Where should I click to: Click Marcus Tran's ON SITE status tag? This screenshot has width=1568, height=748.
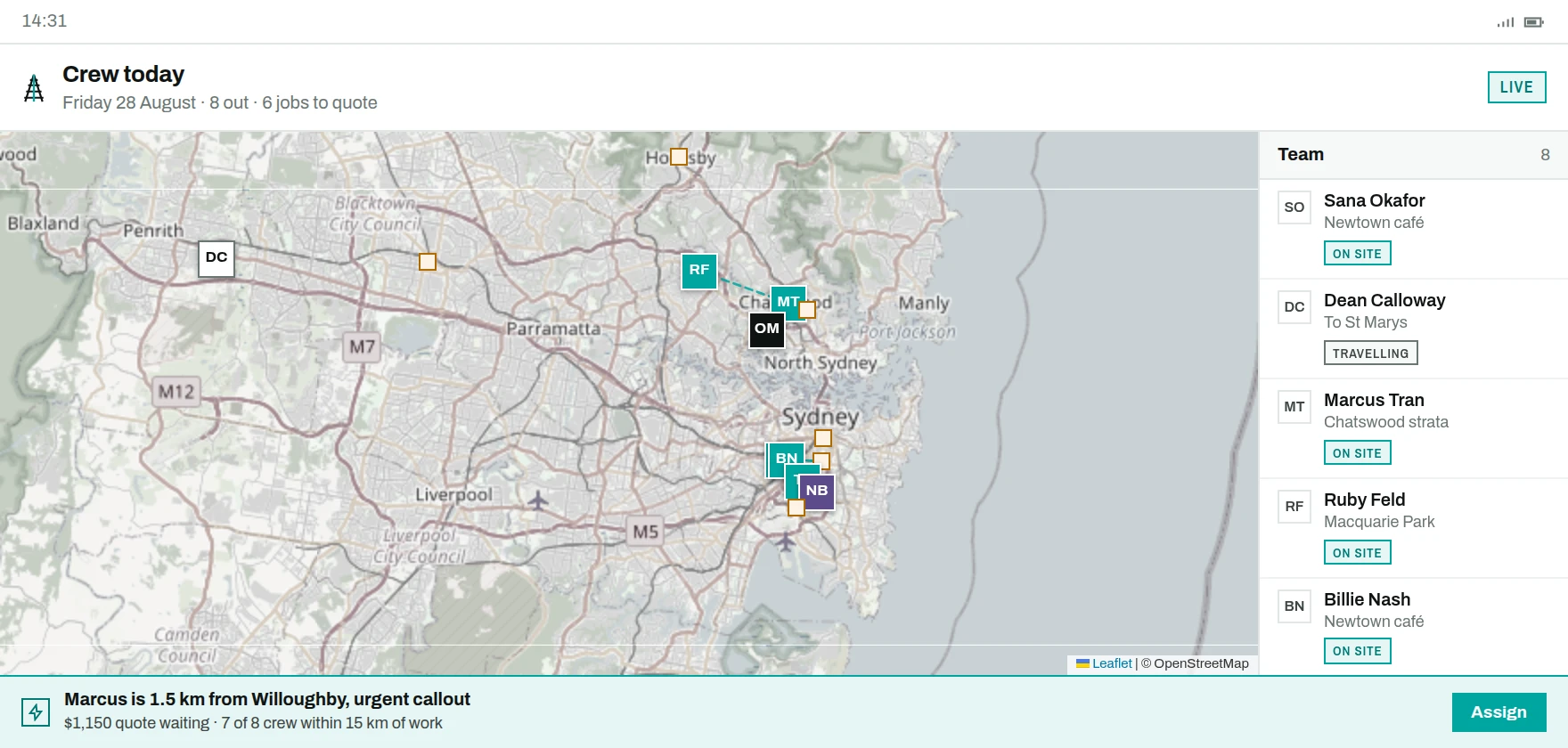coord(1357,453)
